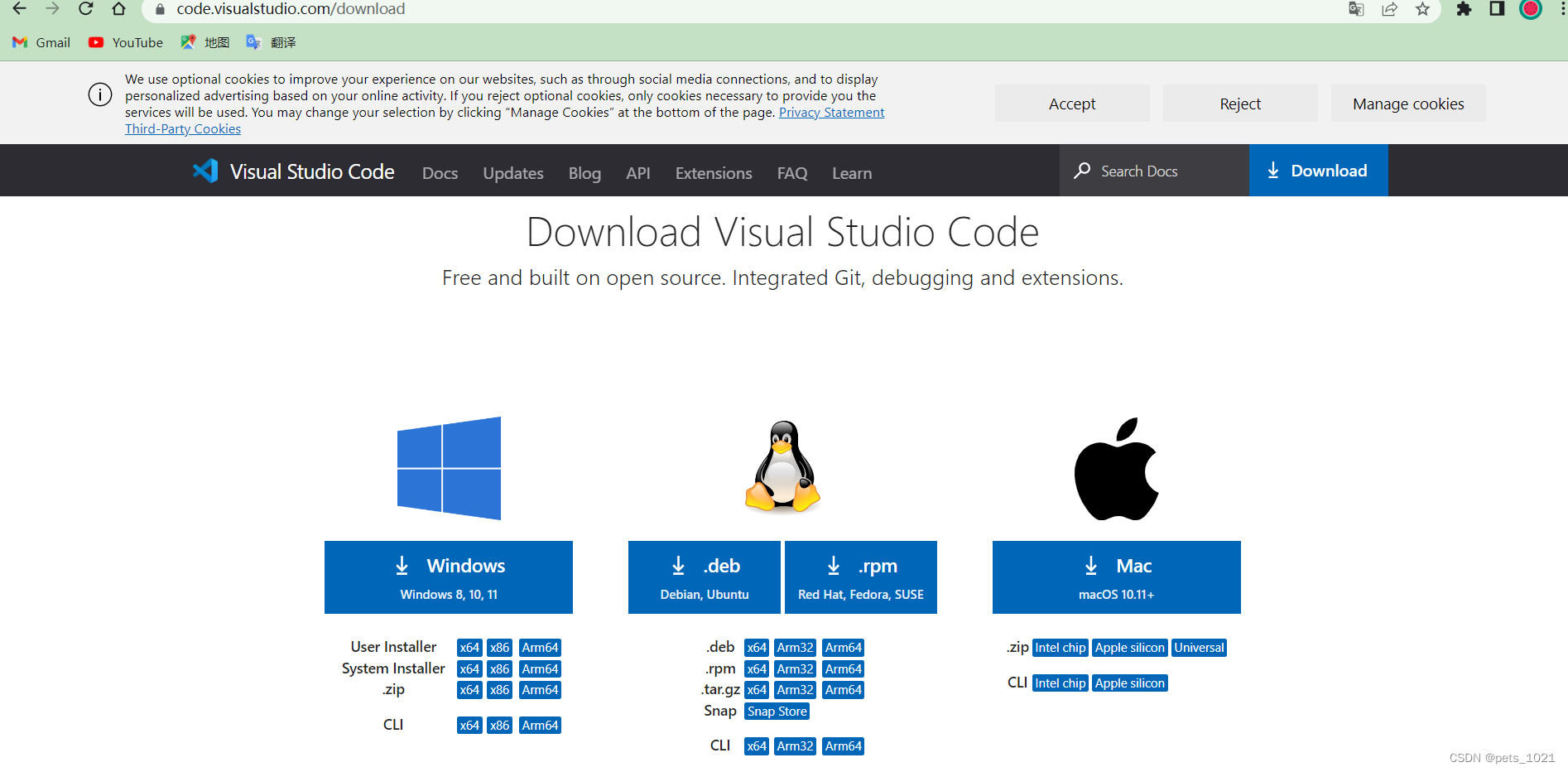Open the Extensions navigation item

[x=713, y=172]
